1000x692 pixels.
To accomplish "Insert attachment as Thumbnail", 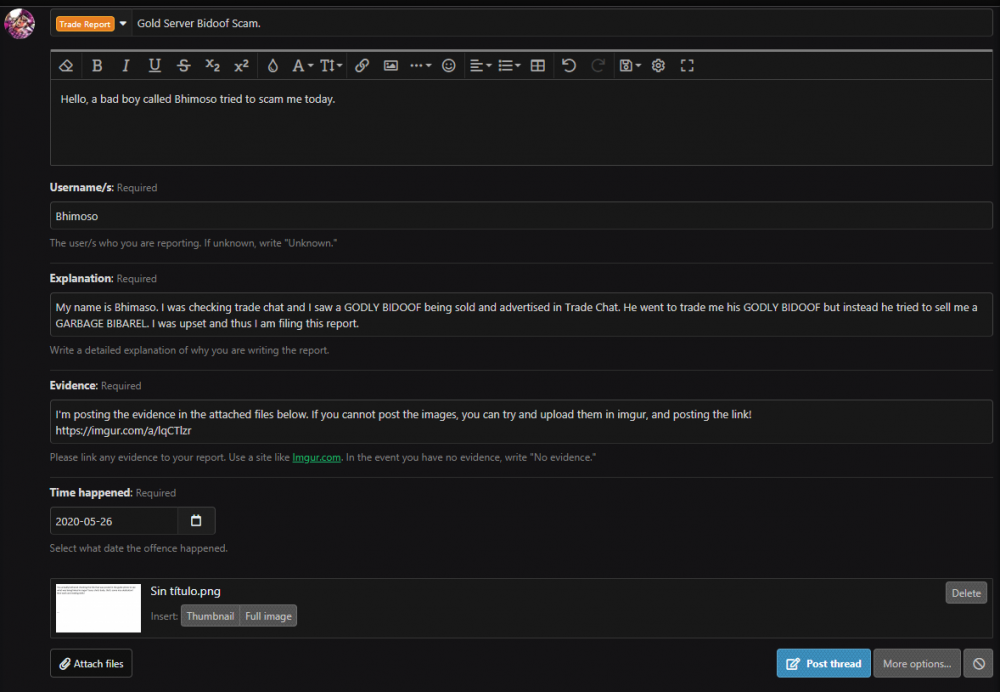I will (210, 616).
